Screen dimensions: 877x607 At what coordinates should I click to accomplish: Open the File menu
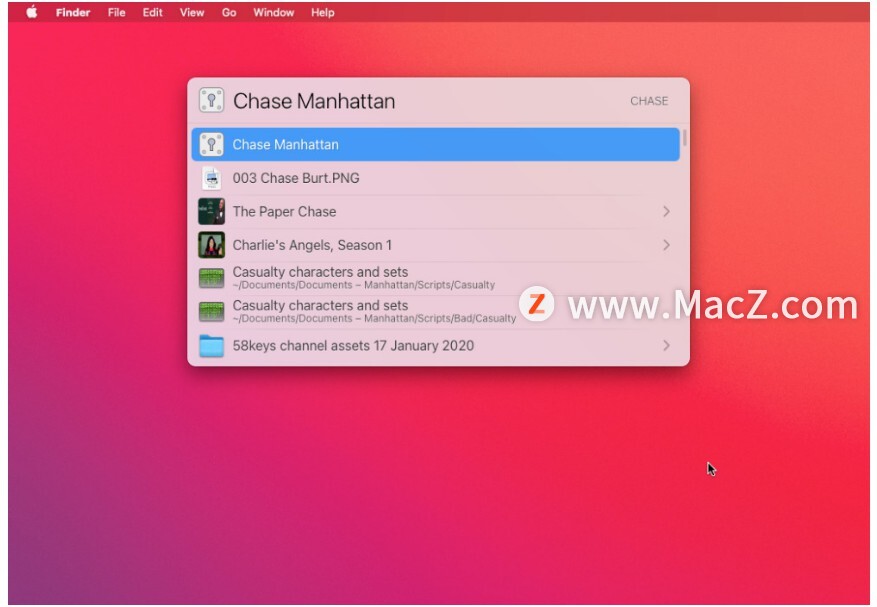pyautogui.click(x=116, y=12)
